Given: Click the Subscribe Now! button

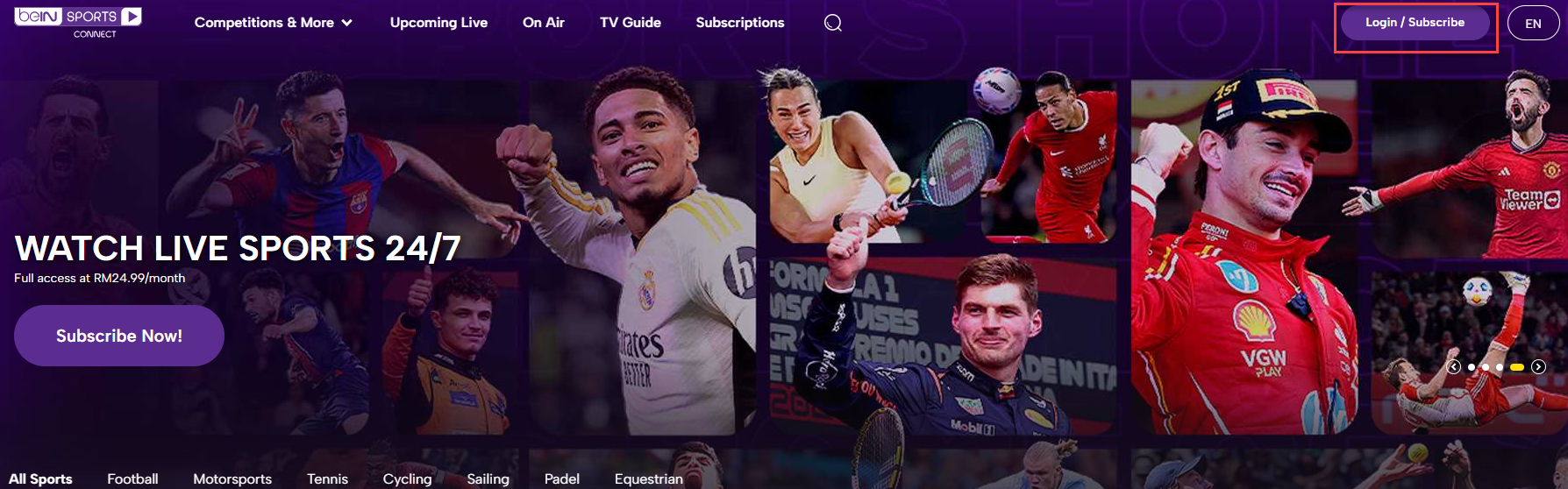Looking at the screenshot, I should click(x=119, y=336).
